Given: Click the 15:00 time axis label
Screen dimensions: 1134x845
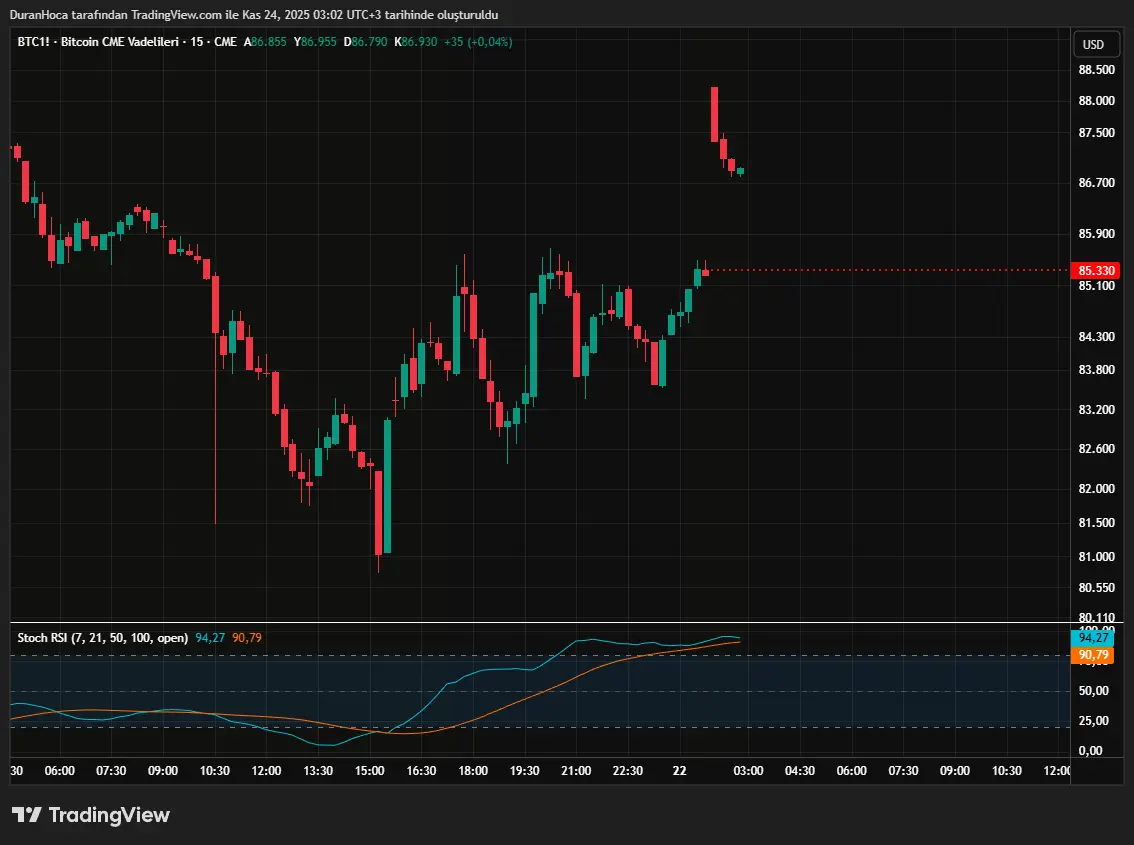Looking at the screenshot, I should 370,770.
